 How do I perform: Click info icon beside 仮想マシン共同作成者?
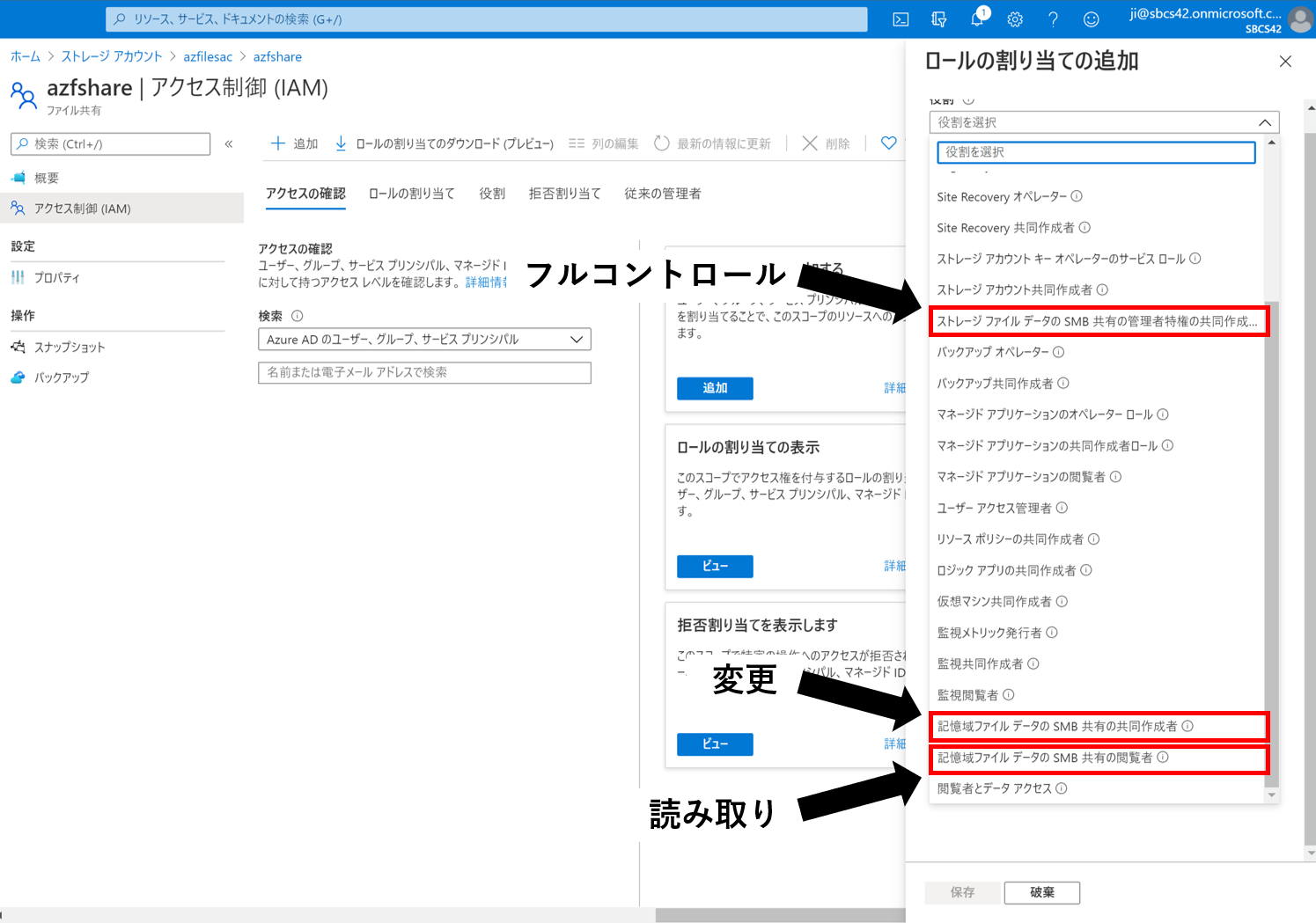pyautogui.click(x=1062, y=601)
